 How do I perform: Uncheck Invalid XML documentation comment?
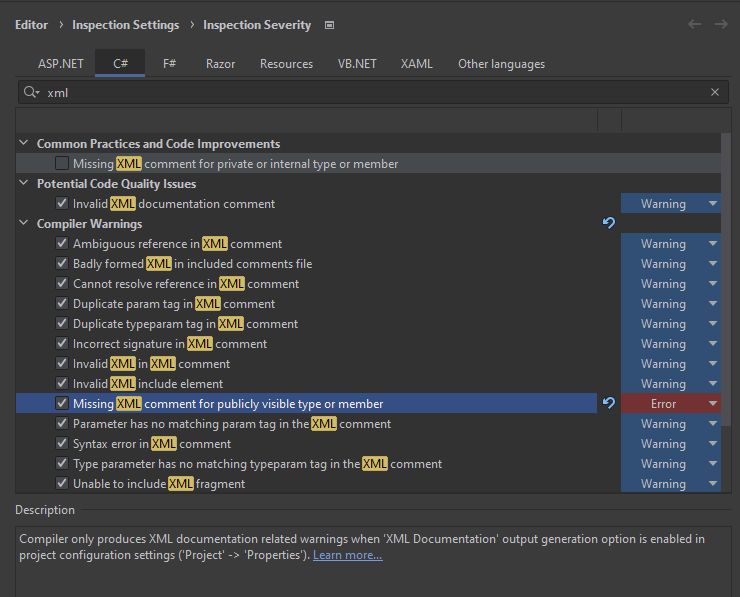pos(62,203)
